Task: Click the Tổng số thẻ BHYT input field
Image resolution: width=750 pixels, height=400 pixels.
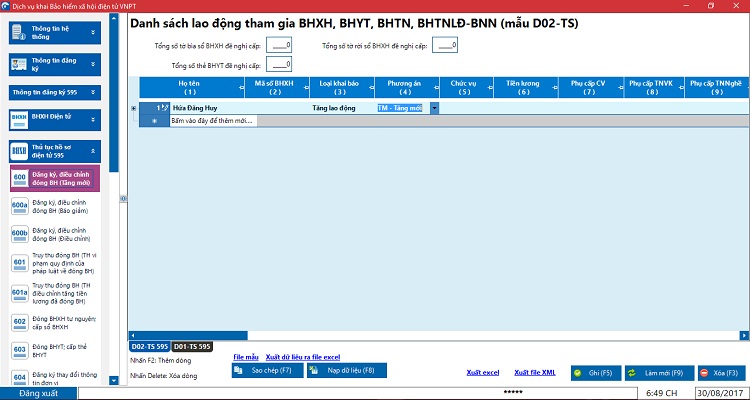Action: (x=279, y=65)
